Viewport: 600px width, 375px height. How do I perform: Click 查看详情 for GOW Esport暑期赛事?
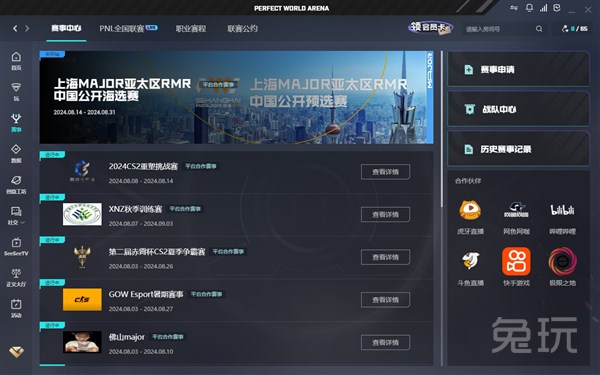tap(385, 300)
